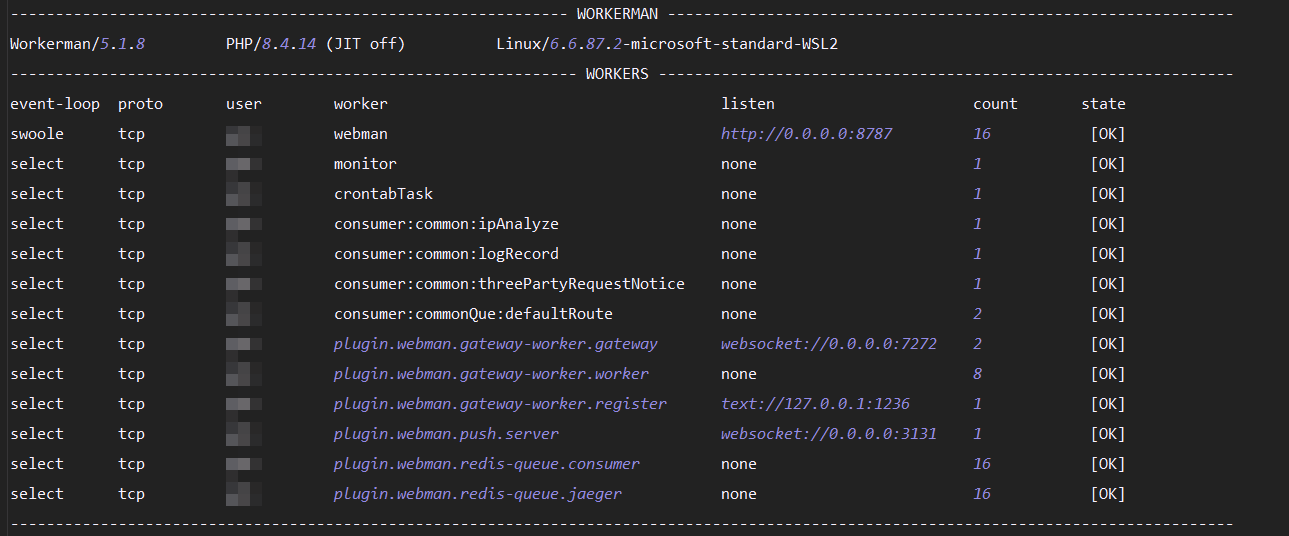This screenshot has width=1289, height=536.
Task: Open the websocket://0.0.0.0:3131 push server address
Action: click(x=828, y=434)
